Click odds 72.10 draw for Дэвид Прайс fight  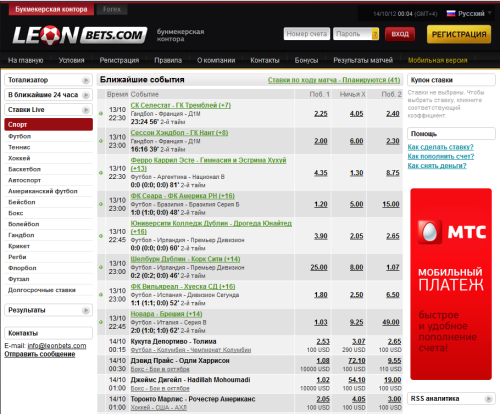(x=357, y=361)
